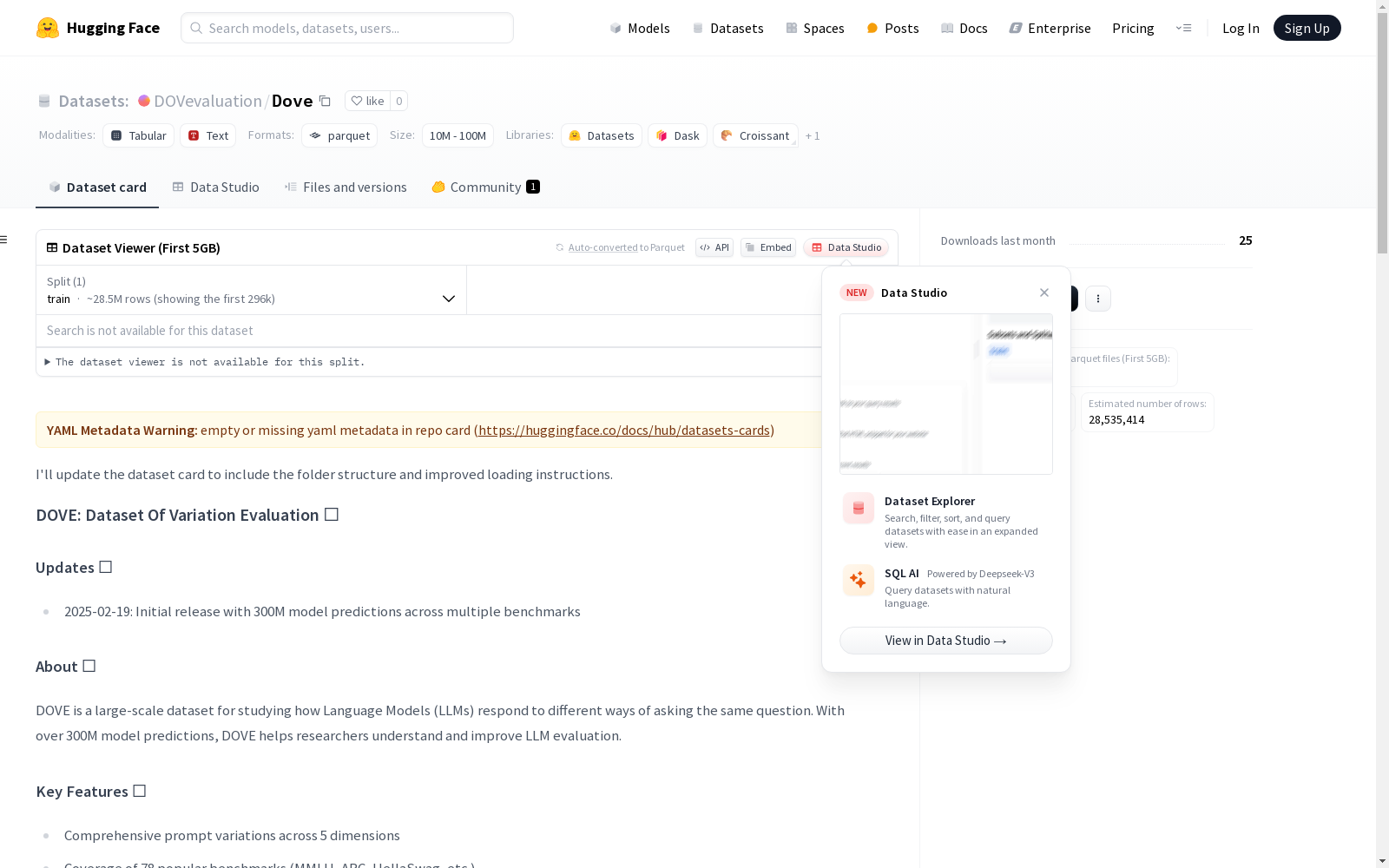Click the Dataset Explorer title text
1389x868 pixels.
930,501
